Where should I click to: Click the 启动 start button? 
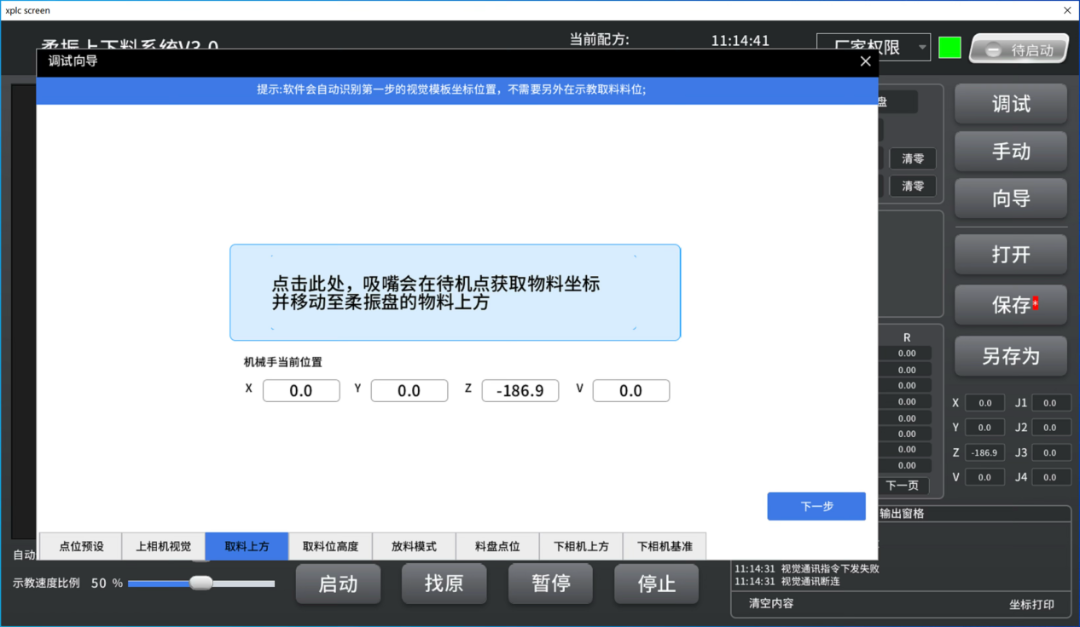(338, 584)
